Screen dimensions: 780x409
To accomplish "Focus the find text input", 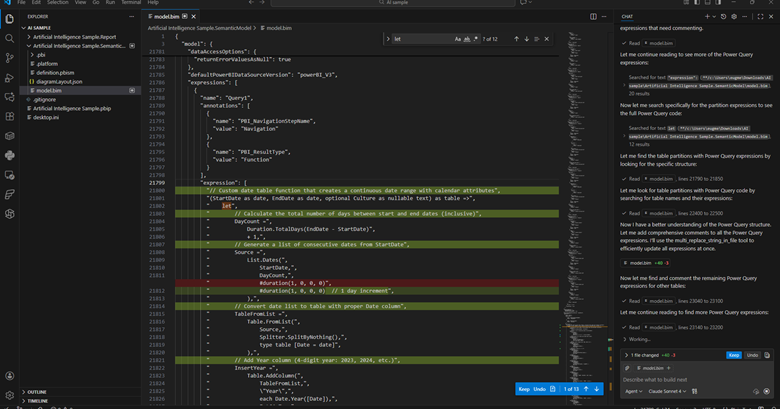I will pos(423,39).
